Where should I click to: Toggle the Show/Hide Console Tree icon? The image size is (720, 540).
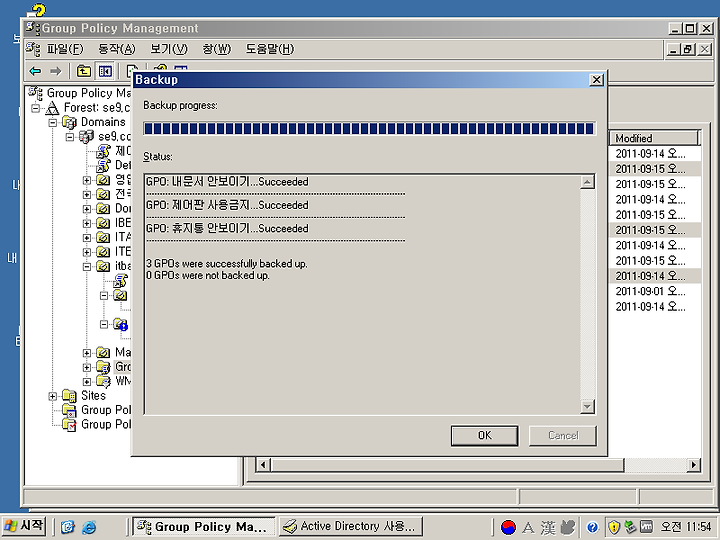click(x=105, y=71)
